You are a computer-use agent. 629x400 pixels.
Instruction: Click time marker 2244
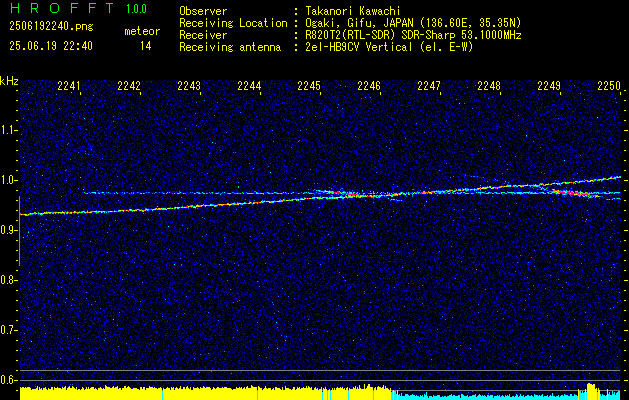point(249,85)
